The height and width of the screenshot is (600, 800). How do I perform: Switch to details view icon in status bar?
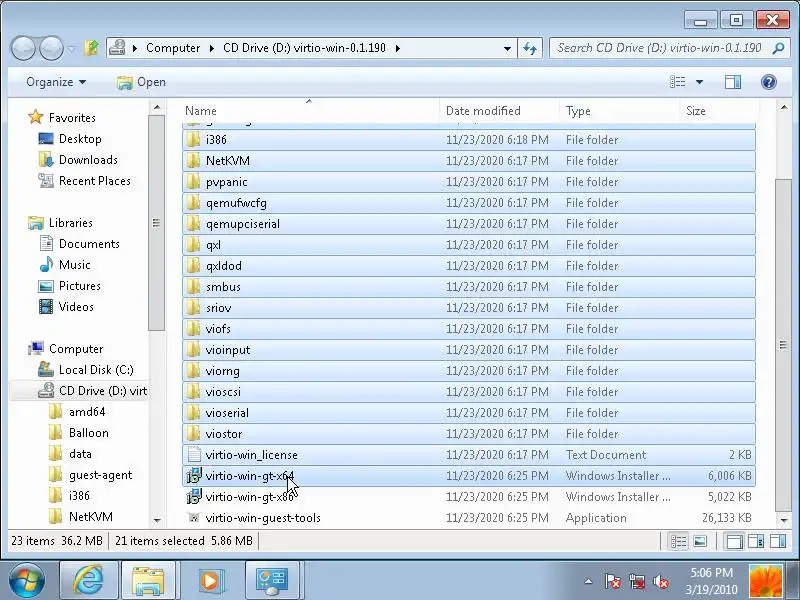point(678,541)
